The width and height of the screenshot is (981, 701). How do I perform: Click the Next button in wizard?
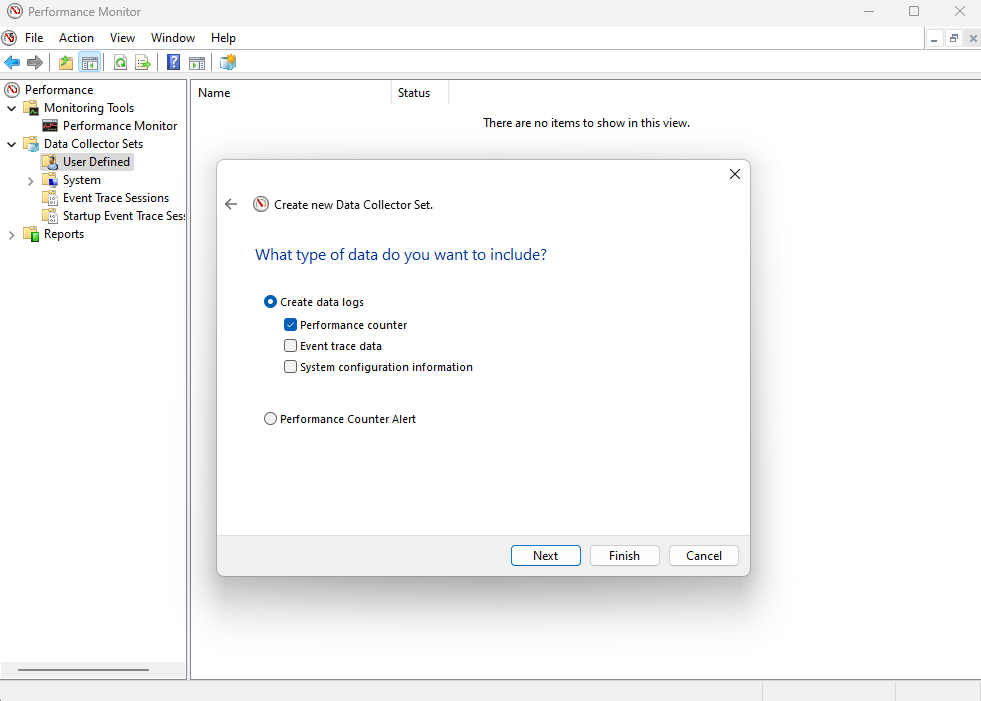click(545, 556)
